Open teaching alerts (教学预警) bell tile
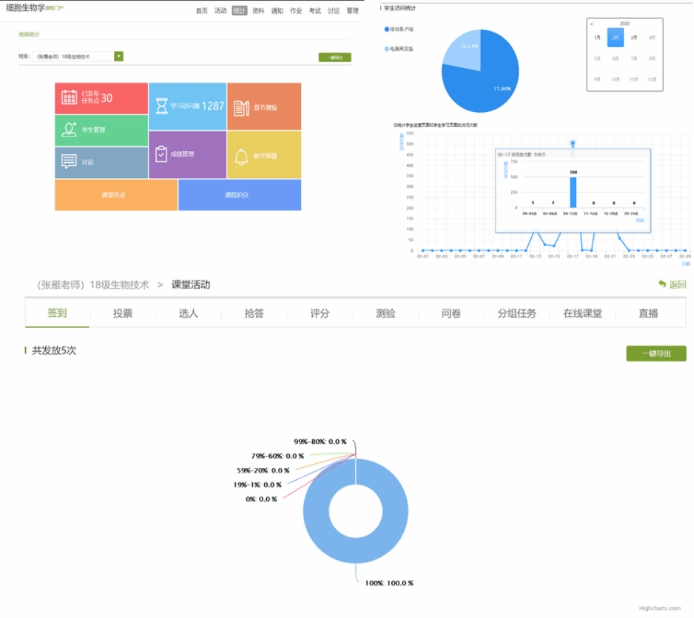Viewport: 694px width, 618px height. [264, 155]
